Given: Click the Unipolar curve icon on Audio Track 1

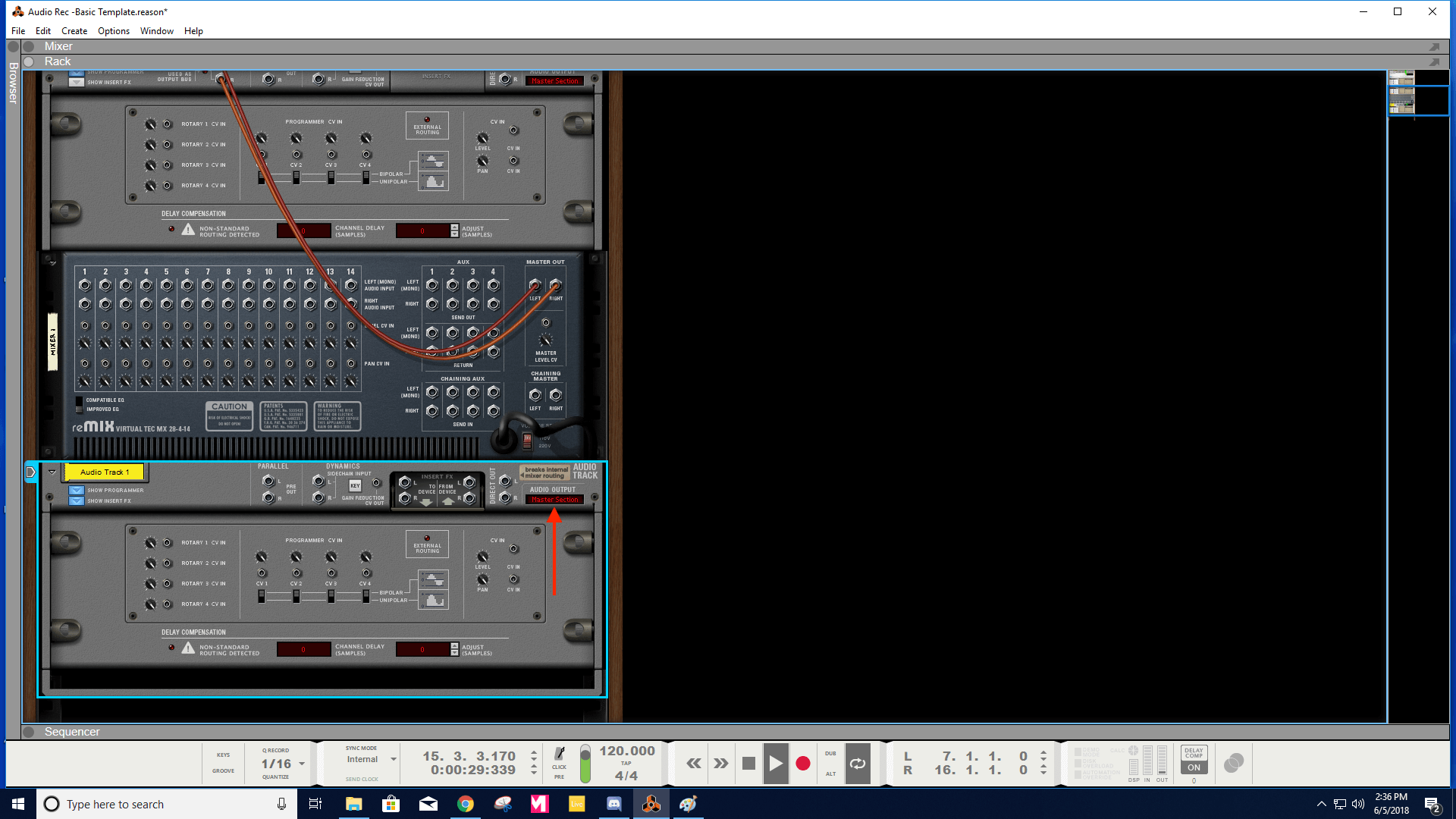Looking at the screenshot, I should (x=433, y=601).
